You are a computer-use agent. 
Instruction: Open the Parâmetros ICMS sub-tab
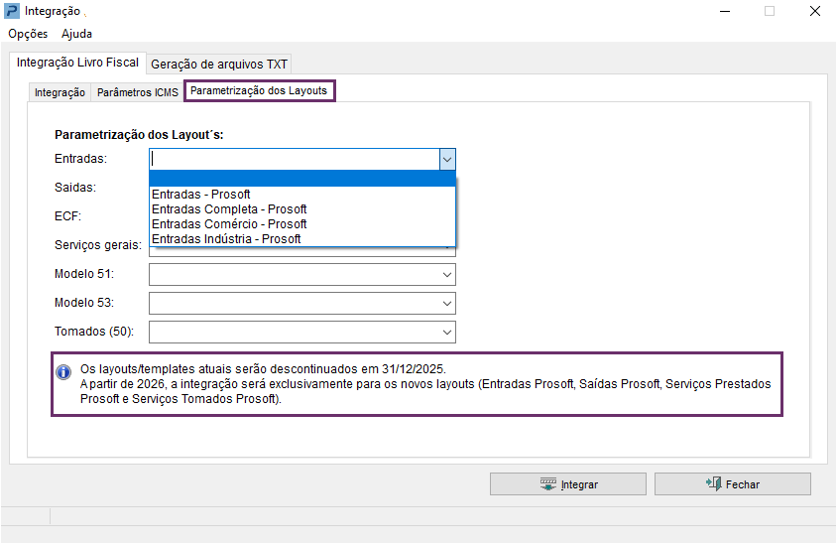[x=138, y=92]
